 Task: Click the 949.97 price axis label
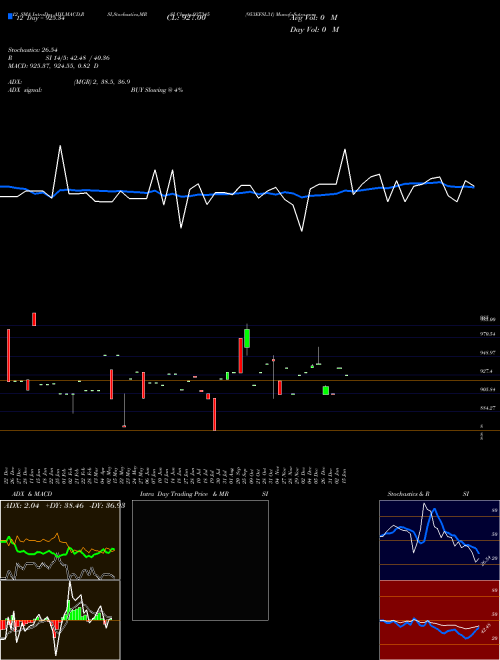pyautogui.click(x=488, y=353)
